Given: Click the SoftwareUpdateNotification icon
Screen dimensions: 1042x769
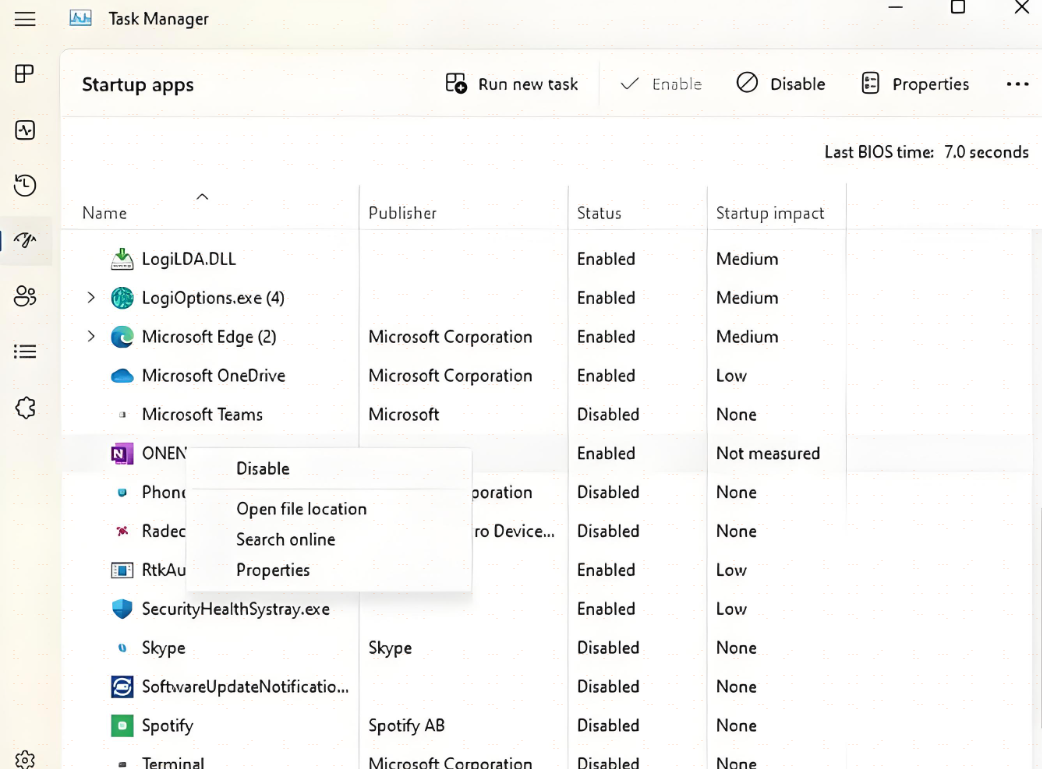Looking at the screenshot, I should click(122, 687).
